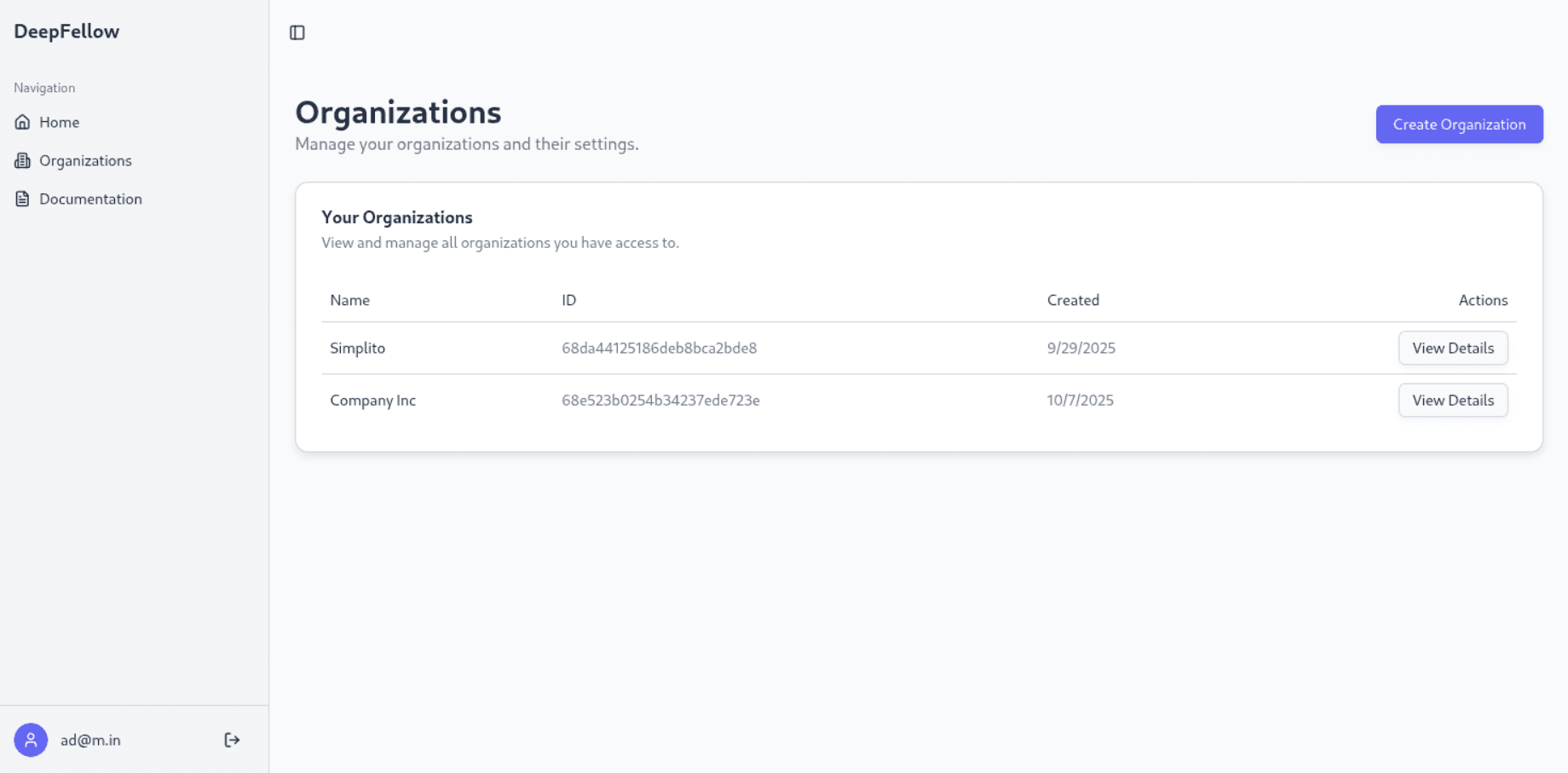
Task: Open Documentation via its page icon
Action: (x=22, y=198)
